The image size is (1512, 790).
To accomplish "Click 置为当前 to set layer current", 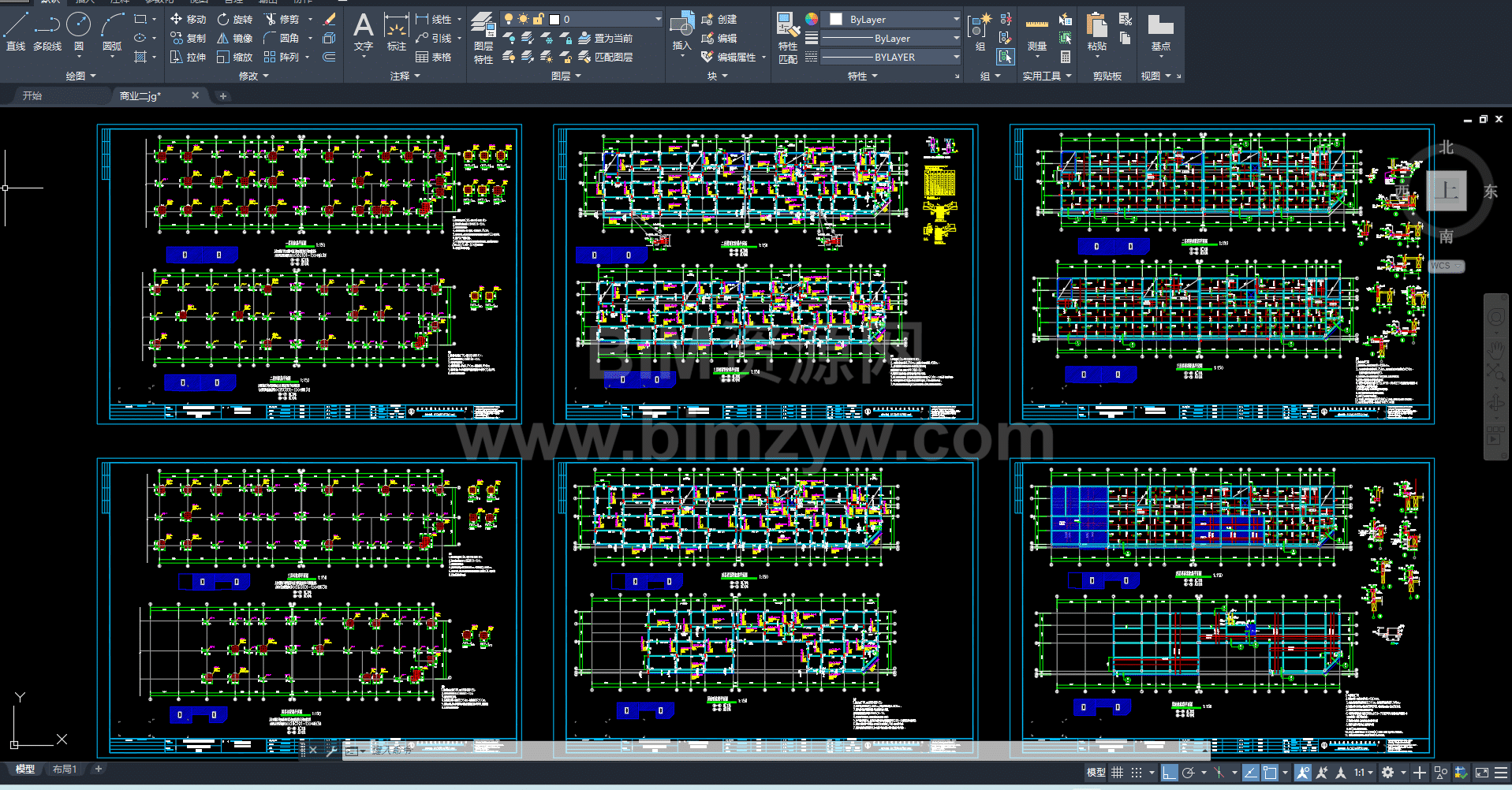I will (606, 38).
